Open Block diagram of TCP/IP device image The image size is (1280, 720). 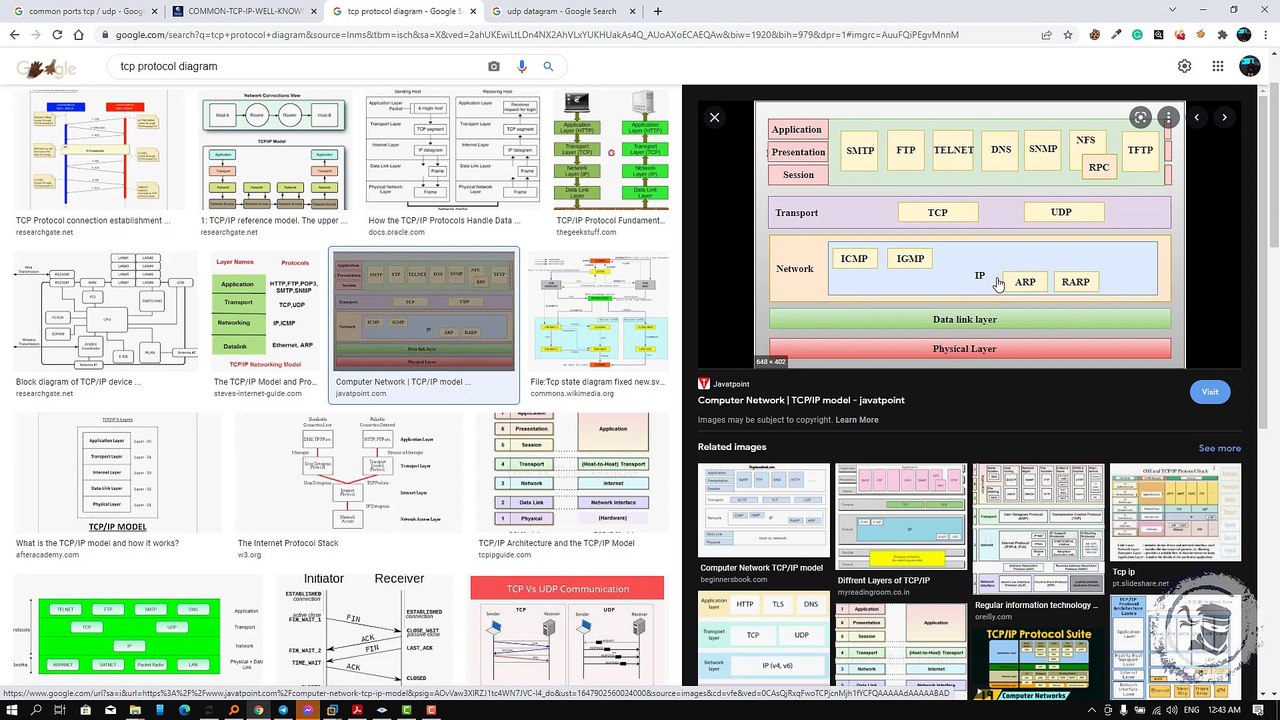click(105, 311)
